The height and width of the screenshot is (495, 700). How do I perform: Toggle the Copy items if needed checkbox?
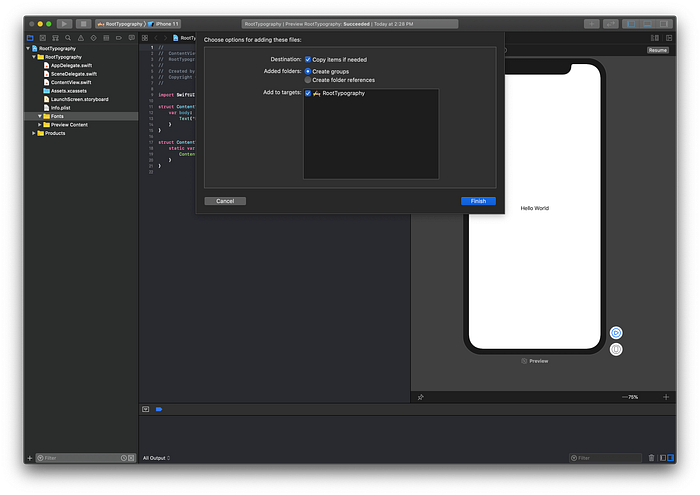tap(308, 59)
